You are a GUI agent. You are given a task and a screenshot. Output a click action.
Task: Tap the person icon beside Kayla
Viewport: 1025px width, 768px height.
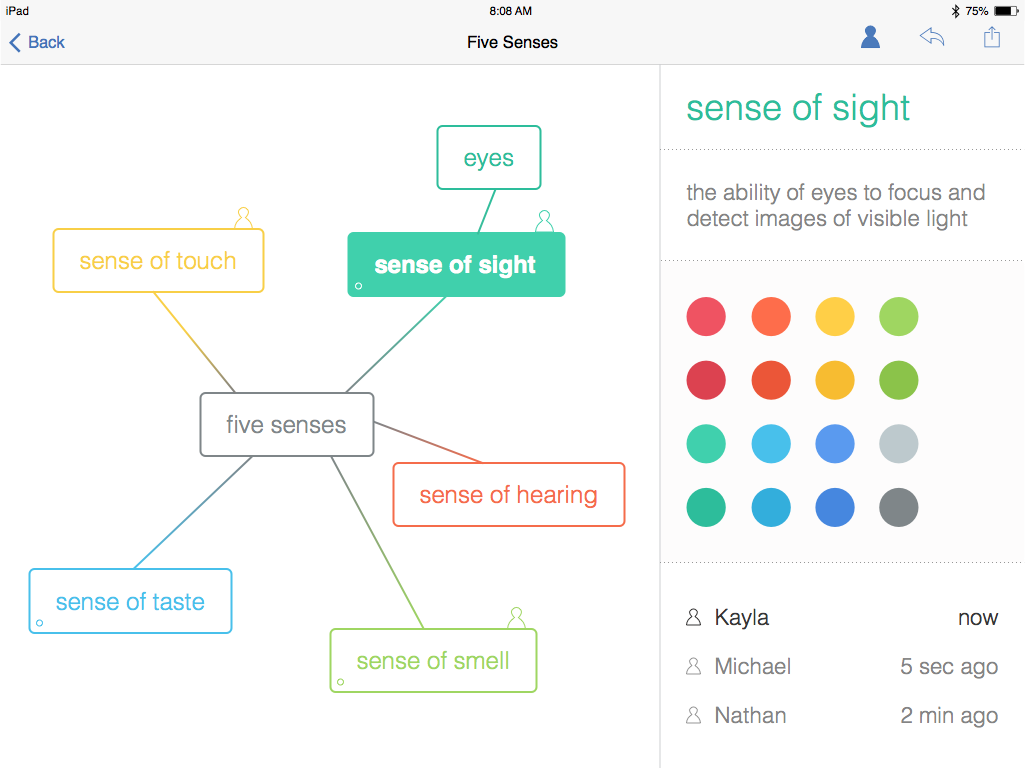(x=694, y=617)
